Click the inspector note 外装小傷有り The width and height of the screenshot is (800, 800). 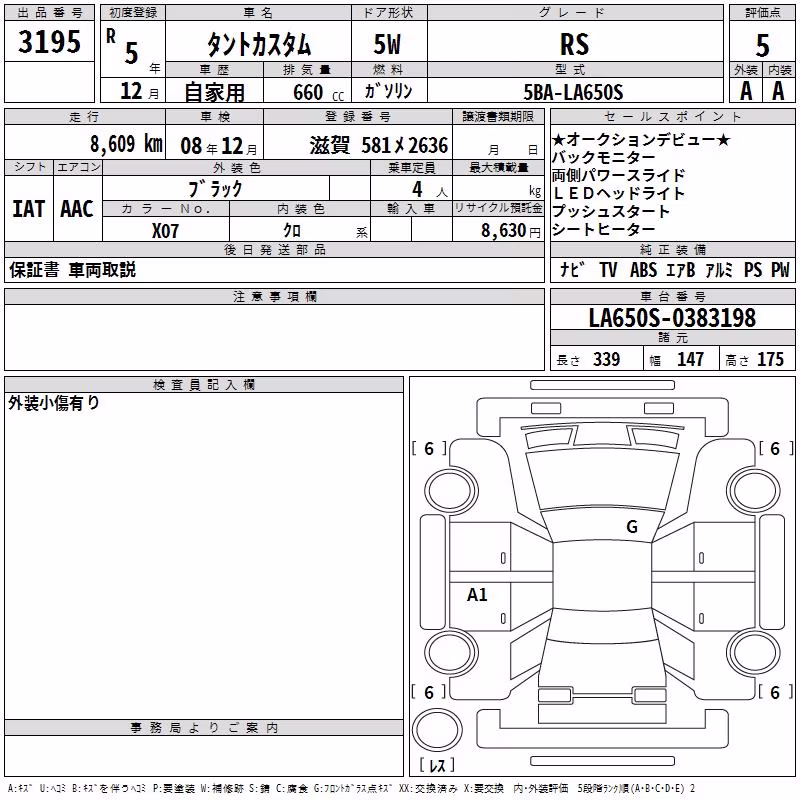pyautogui.click(x=54, y=403)
